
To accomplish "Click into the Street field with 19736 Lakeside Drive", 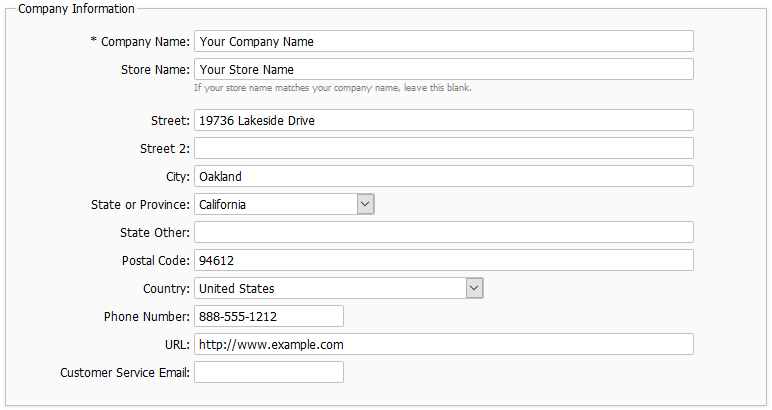I will coord(443,120).
